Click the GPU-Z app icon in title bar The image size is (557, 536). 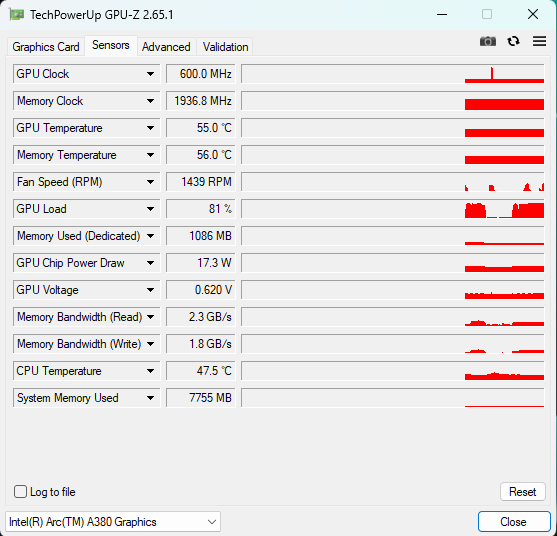pos(17,15)
